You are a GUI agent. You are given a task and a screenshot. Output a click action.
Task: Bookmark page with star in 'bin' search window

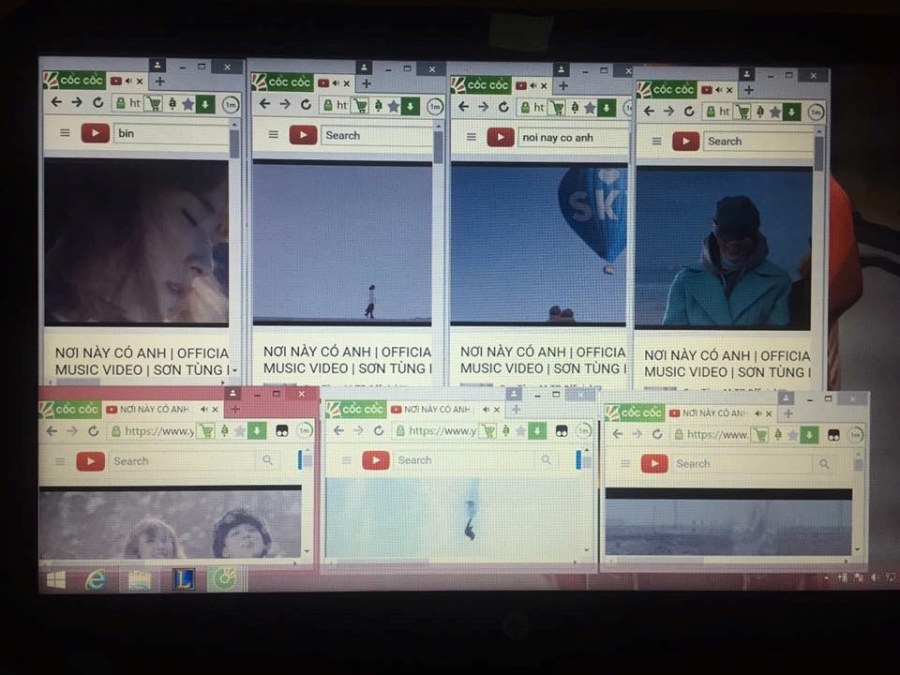188,104
